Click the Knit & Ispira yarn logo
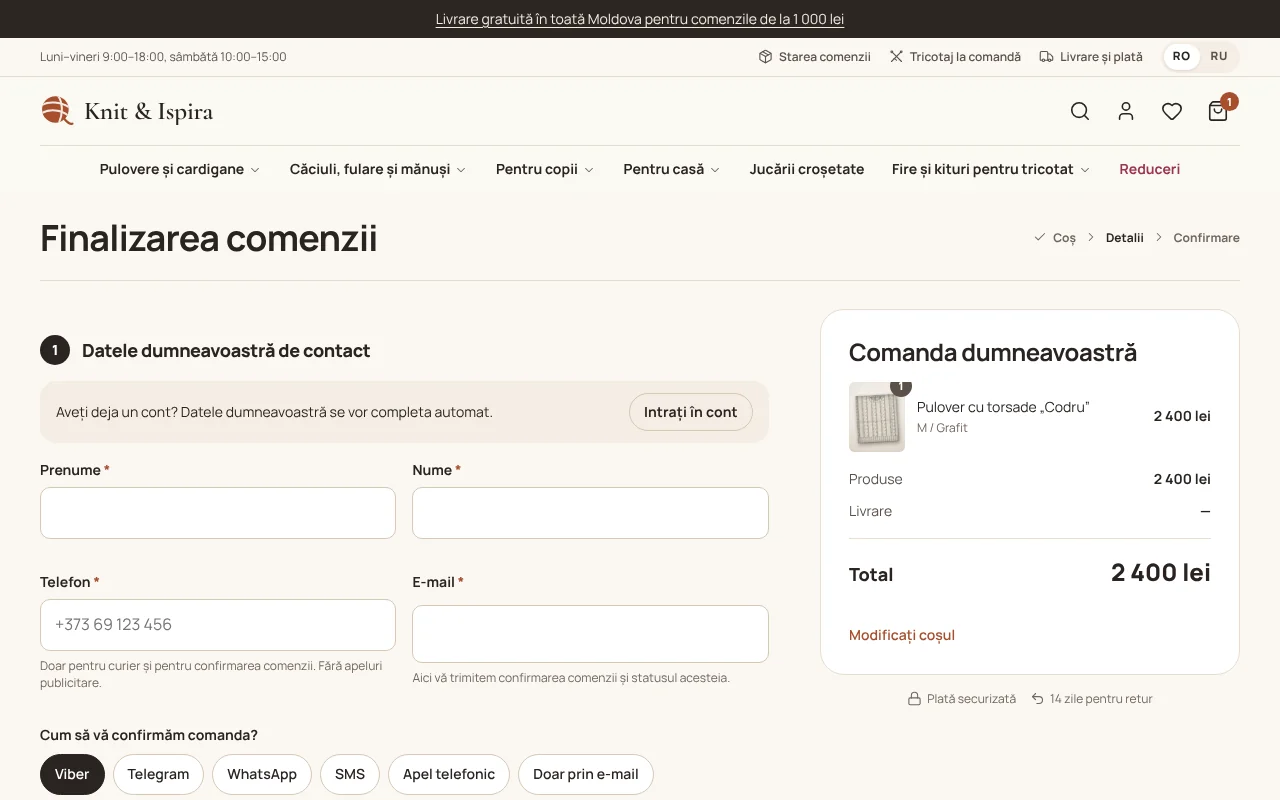Screen dimensions: 1280x800 coord(127,111)
